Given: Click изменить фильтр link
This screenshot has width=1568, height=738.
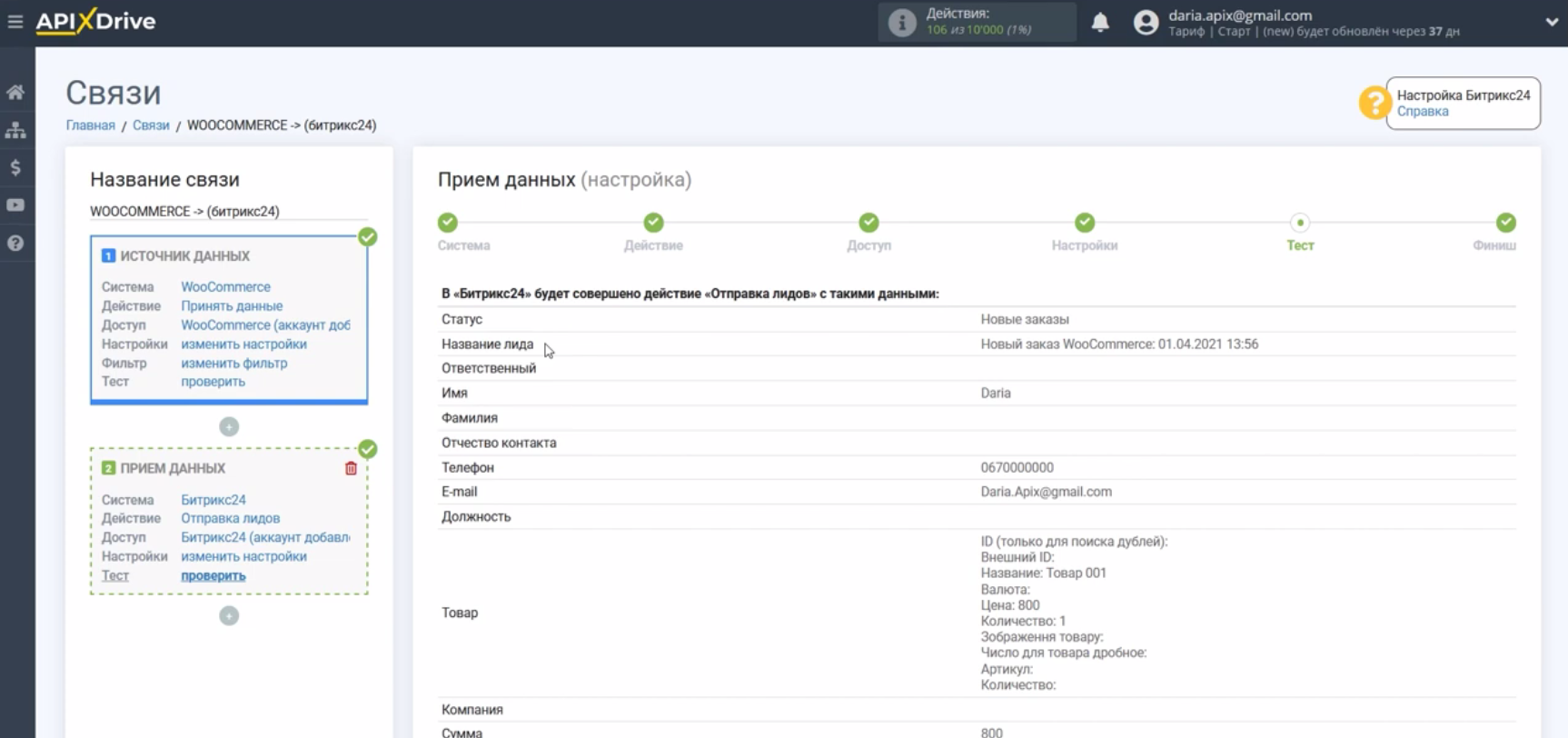Looking at the screenshot, I should [233, 364].
